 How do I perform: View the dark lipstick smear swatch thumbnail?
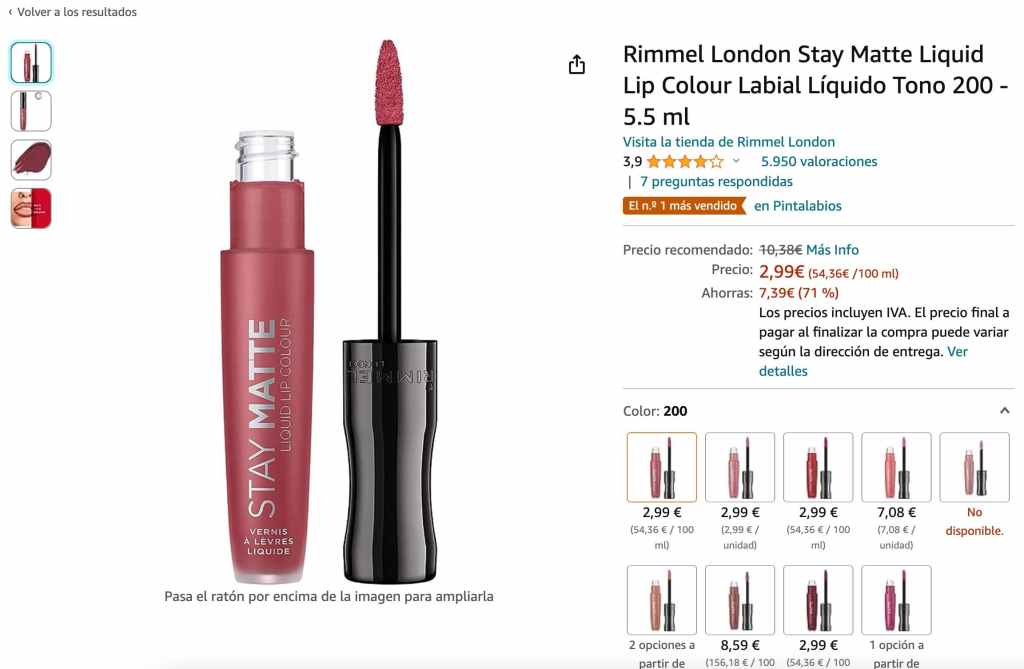click(31, 159)
